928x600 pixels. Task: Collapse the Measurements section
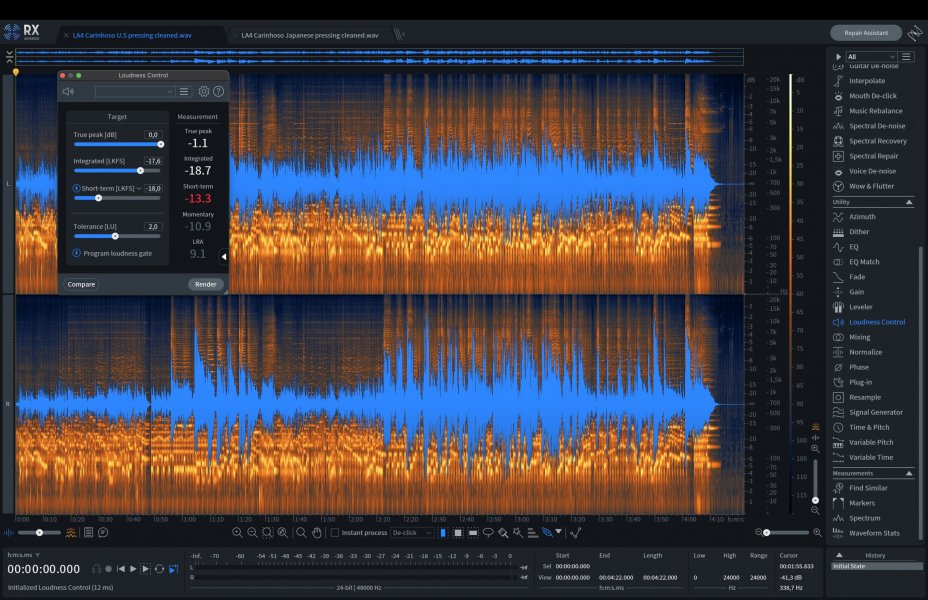point(909,473)
